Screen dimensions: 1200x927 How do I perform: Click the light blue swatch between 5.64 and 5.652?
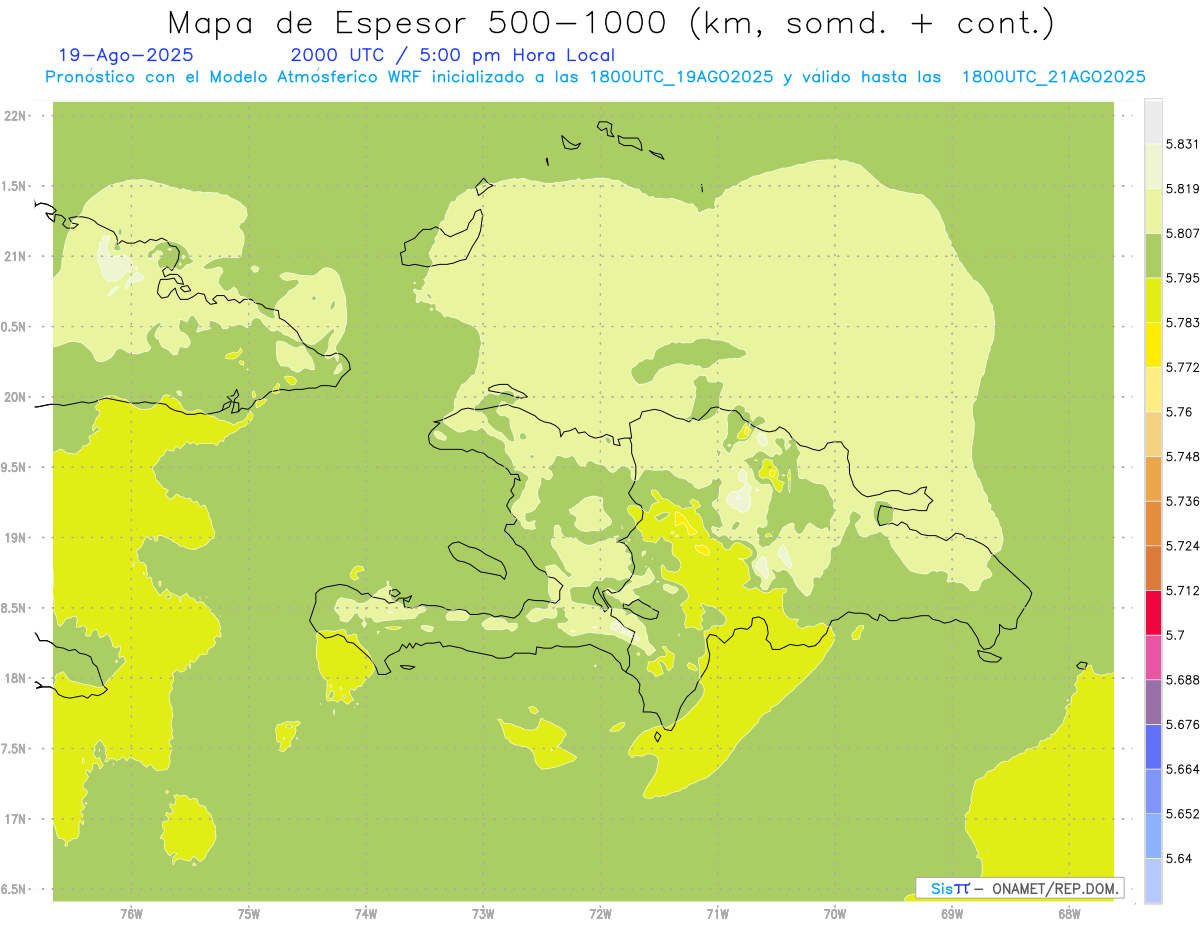[x=1153, y=835]
